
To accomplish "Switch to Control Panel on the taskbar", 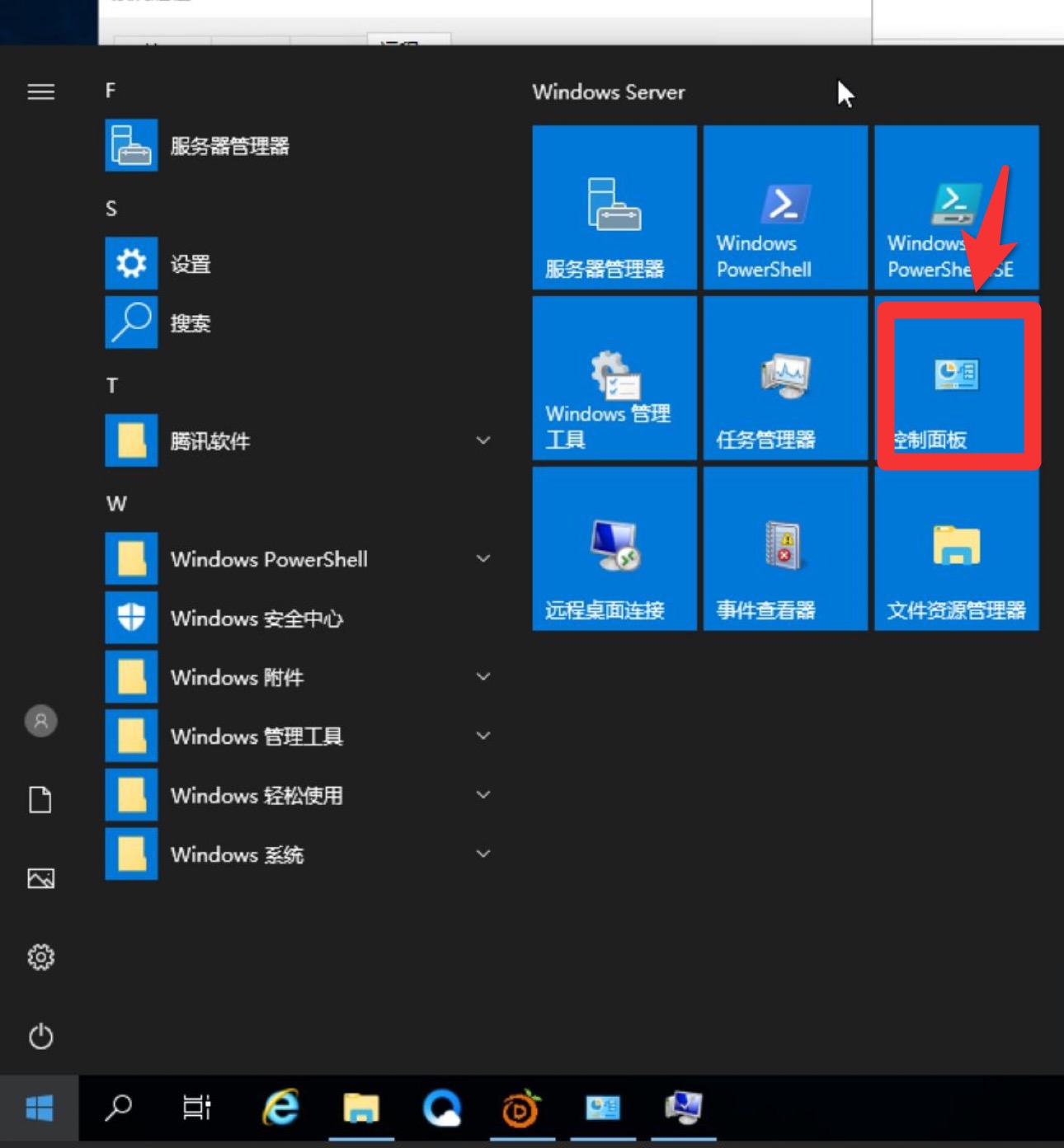I will (x=602, y=1108).
